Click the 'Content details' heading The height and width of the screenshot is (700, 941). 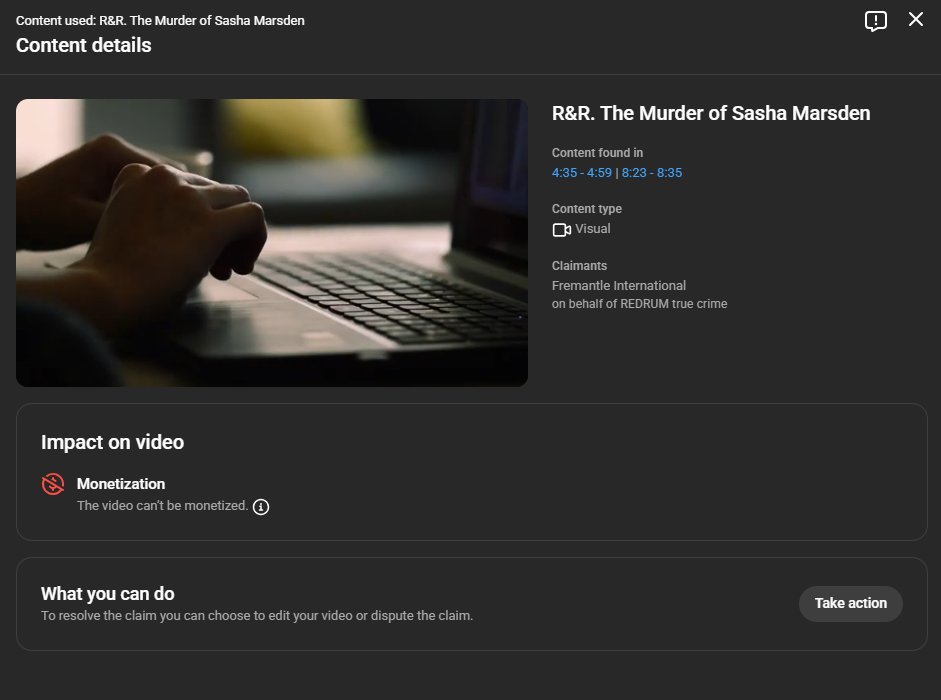tap(83, 45)
